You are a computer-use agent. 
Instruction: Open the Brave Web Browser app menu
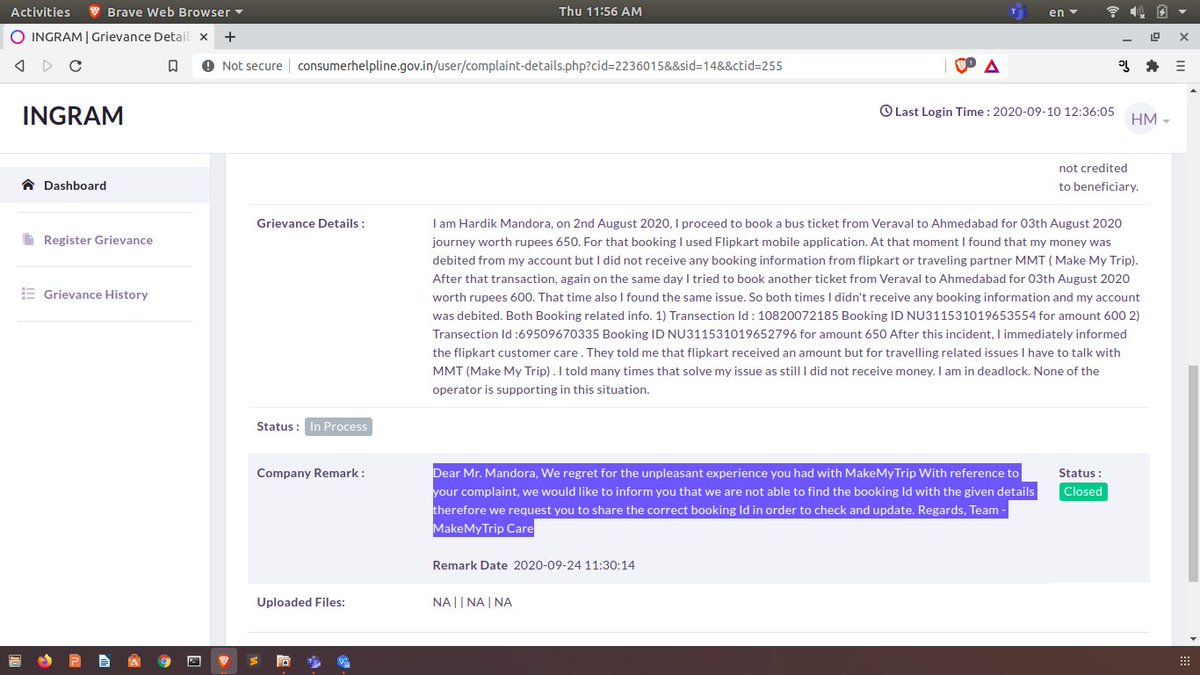pos(166,12)
